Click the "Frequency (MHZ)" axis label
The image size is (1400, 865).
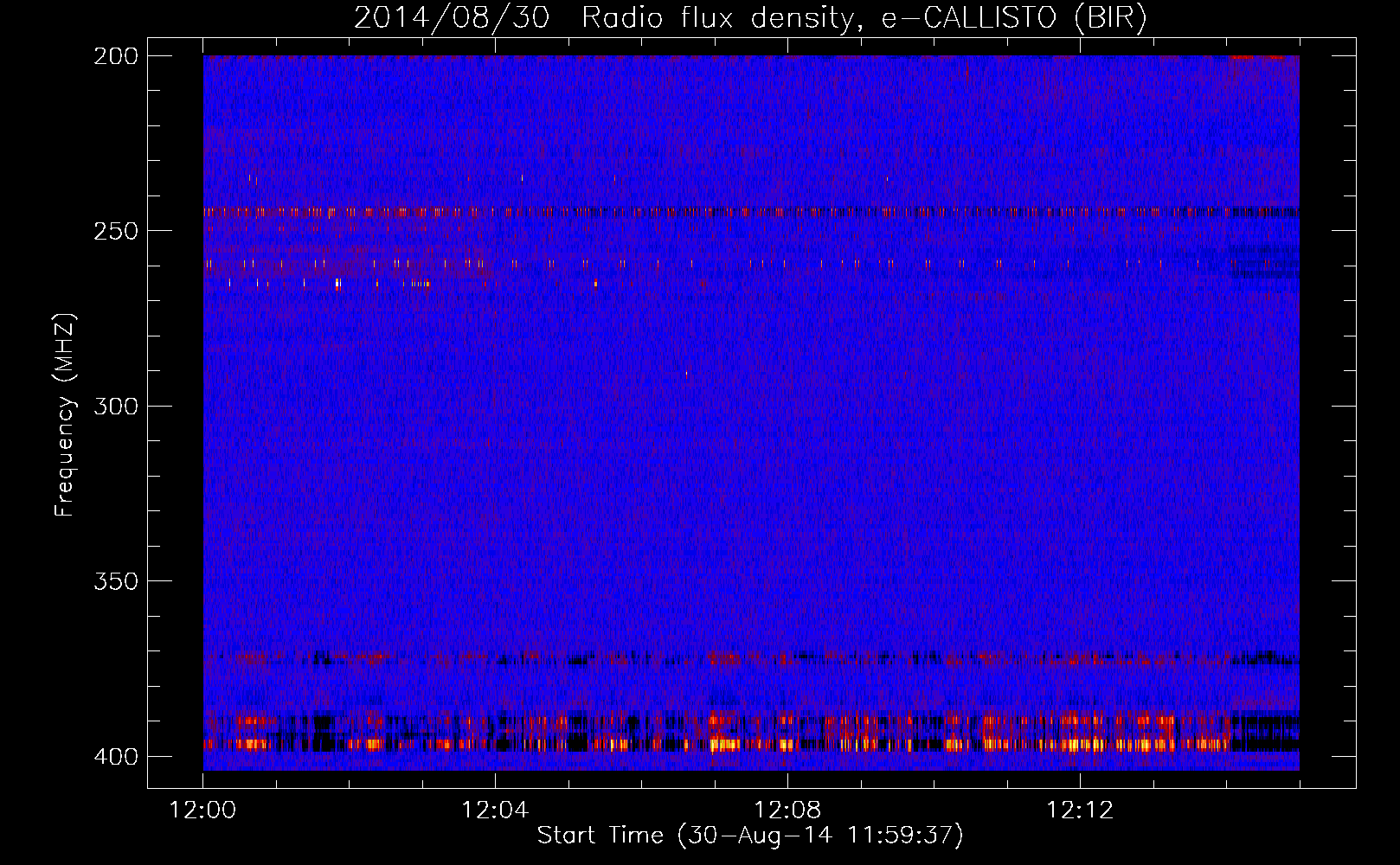coord(64,414)
